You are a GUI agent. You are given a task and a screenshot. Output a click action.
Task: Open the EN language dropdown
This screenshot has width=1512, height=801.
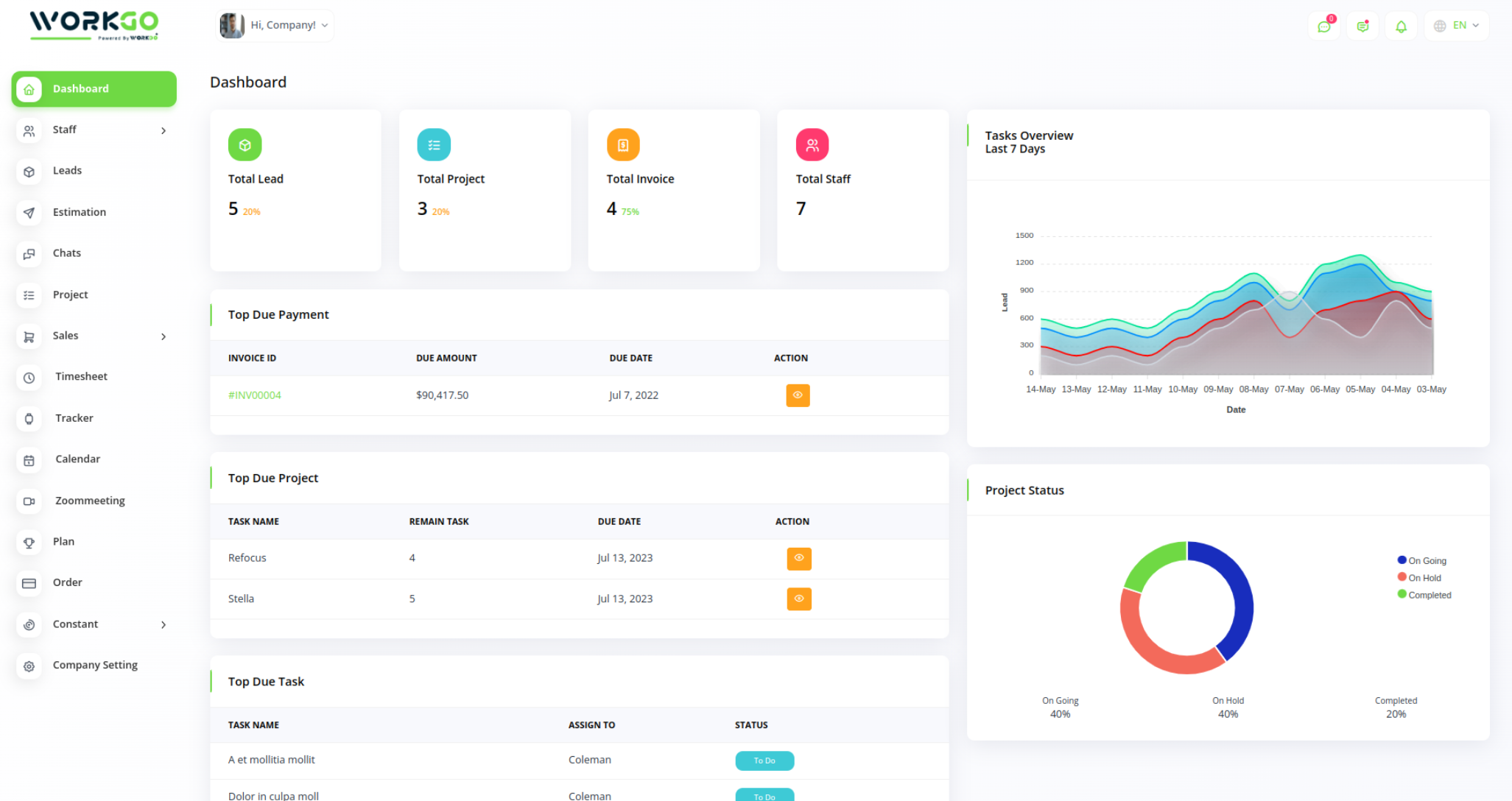click(x=1457, y=26)
